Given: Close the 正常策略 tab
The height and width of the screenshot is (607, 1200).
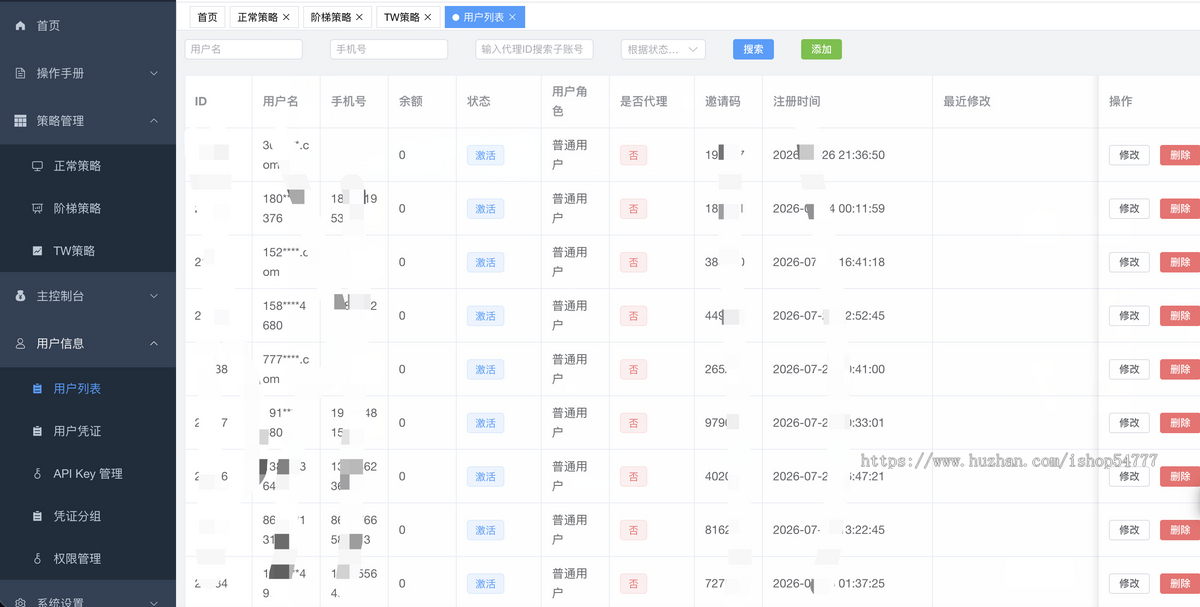Looking at the screenshot, I should point(286,17).
